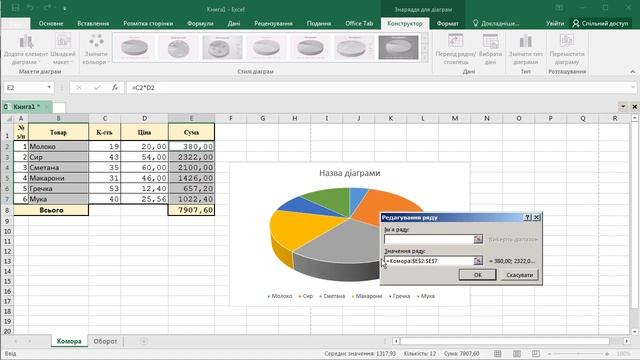This screenshot has height=360, width=640.
Task: Open the Add Chart Element menu
Action: [26, 49]
